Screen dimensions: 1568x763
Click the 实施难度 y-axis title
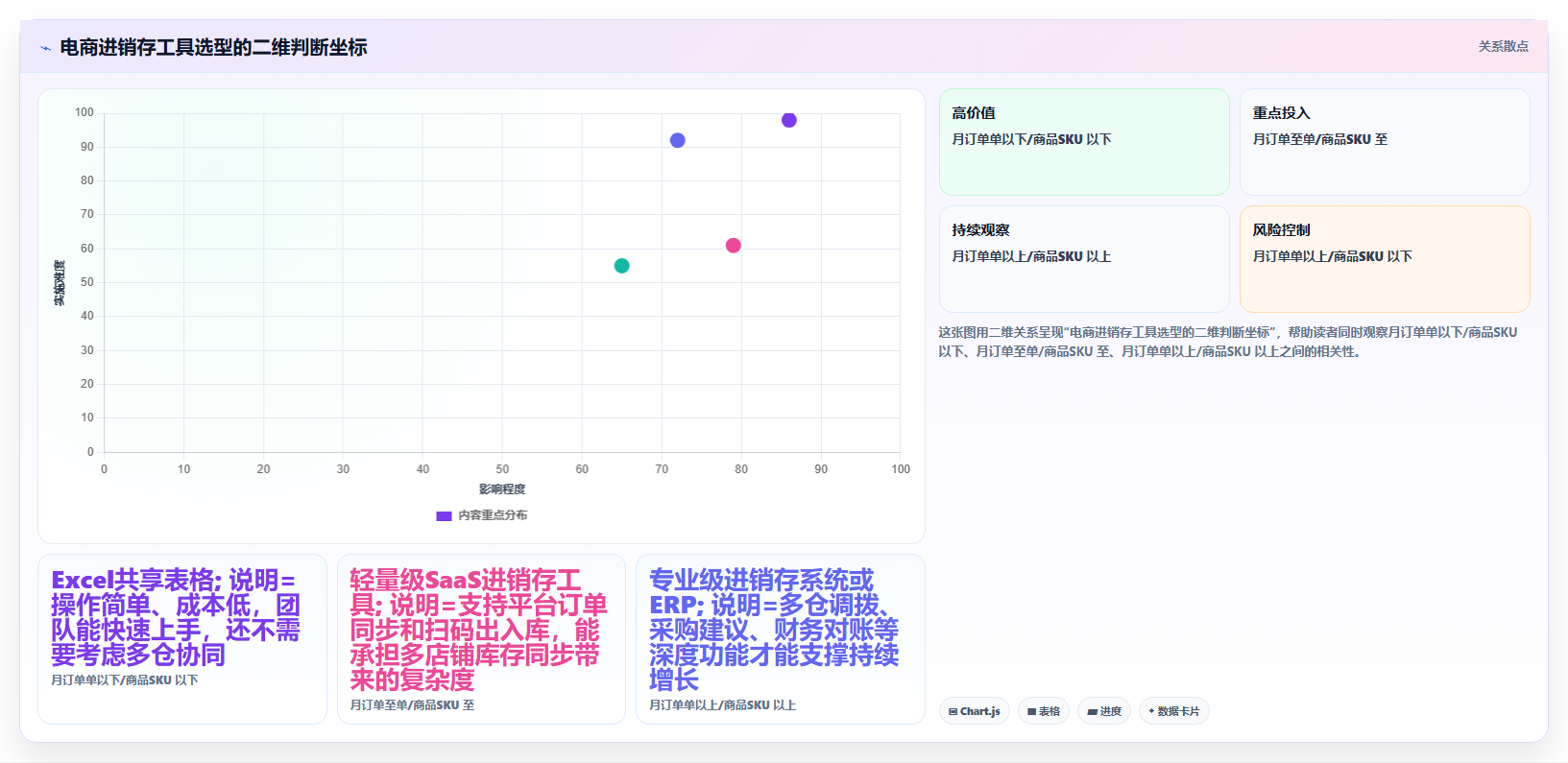[x=60, y=283]
